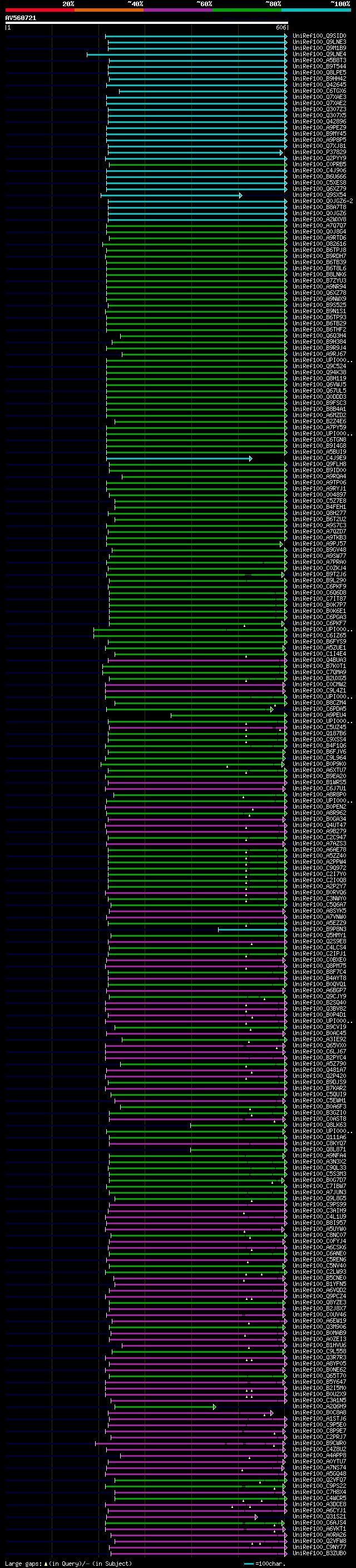Click the UniRef100_C6TGX6 label
356x1568 pixels.
319,91
